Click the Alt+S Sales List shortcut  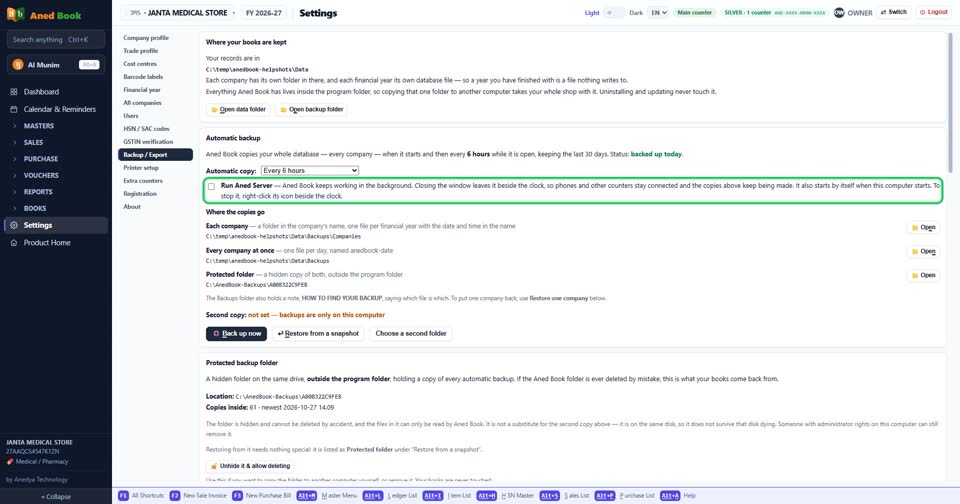[x=564, y=495]
